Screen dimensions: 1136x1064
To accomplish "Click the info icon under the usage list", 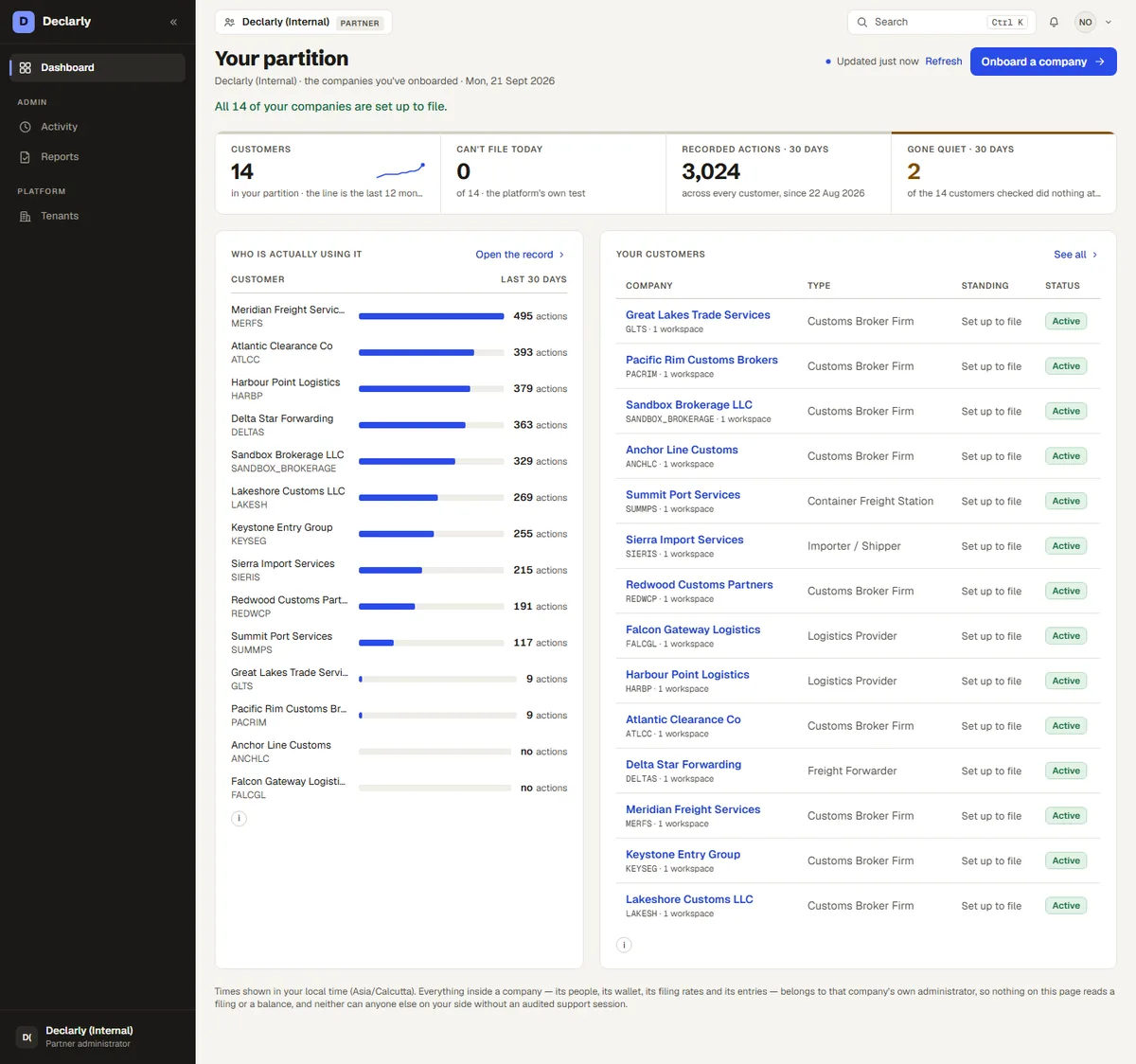I will pyautogui.click(x=240, y=819).
